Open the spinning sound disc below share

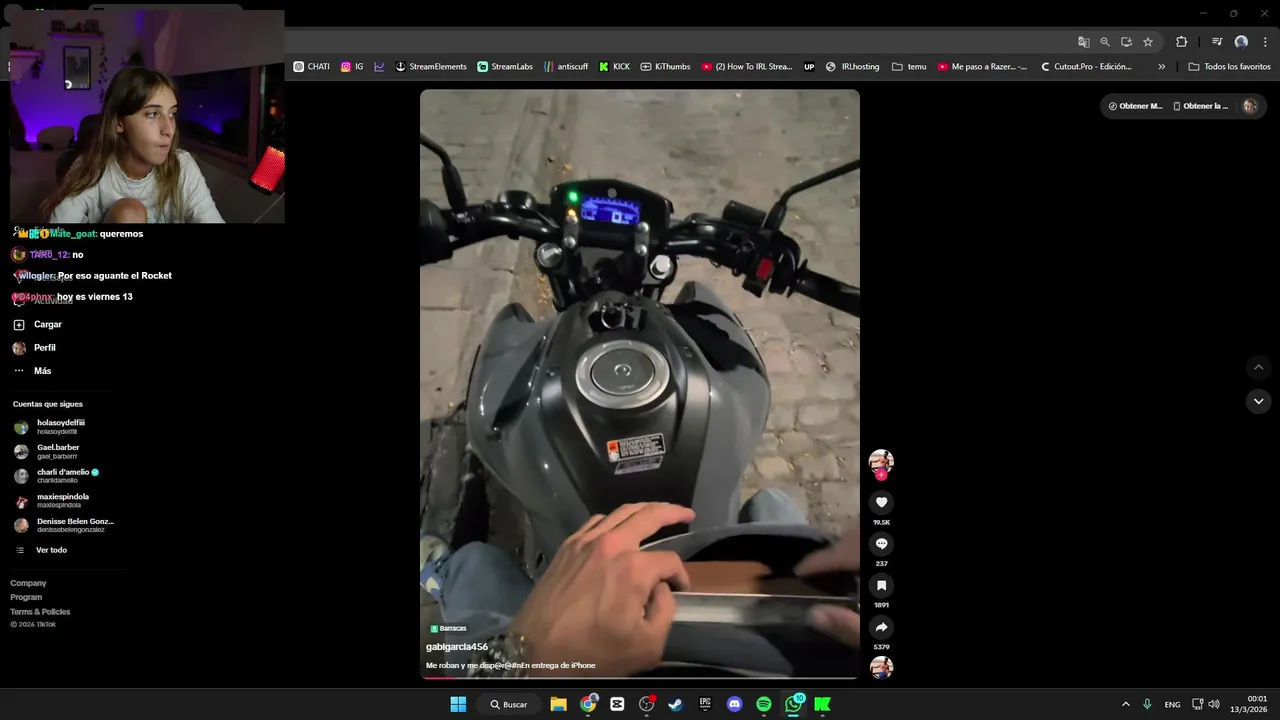pyautogui.click(x=881, y=667)
